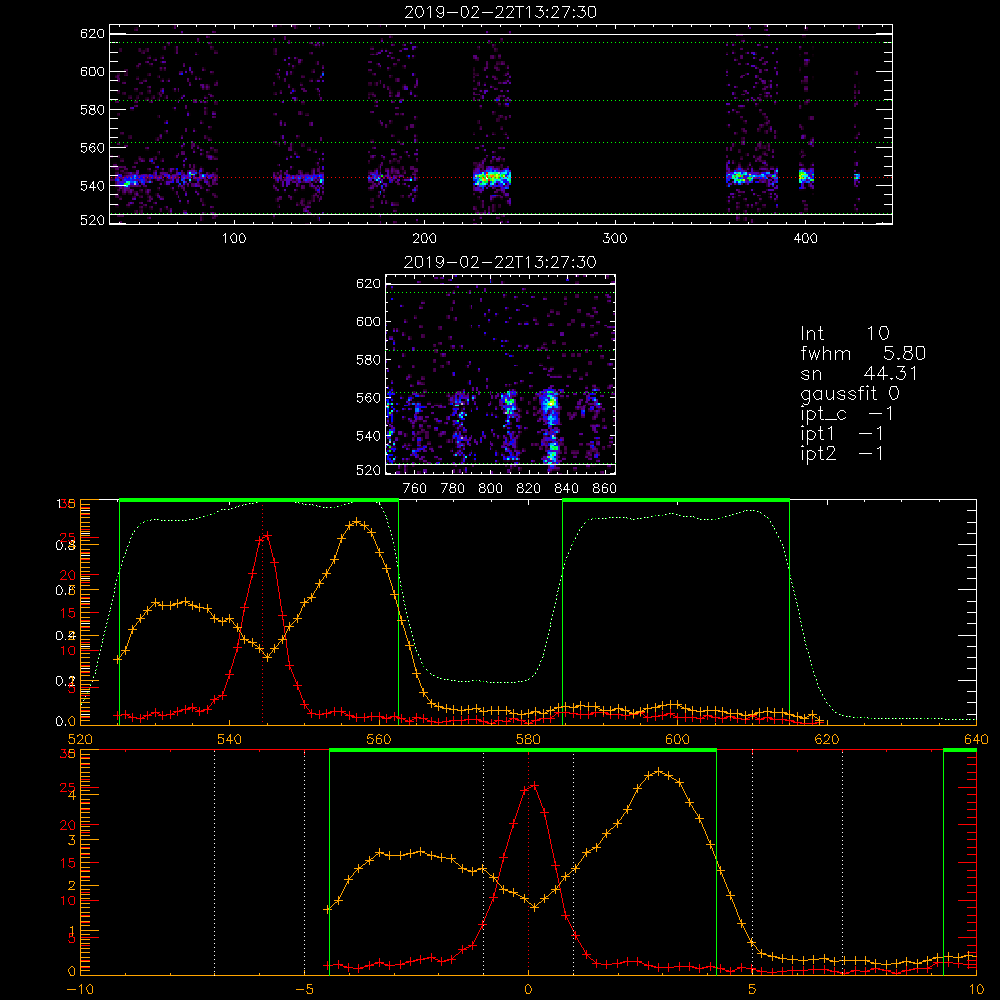Screen dimensions: 1000x1000
Task: Click x-axis label 10 of the bottom plot
Action: (976, 989)
